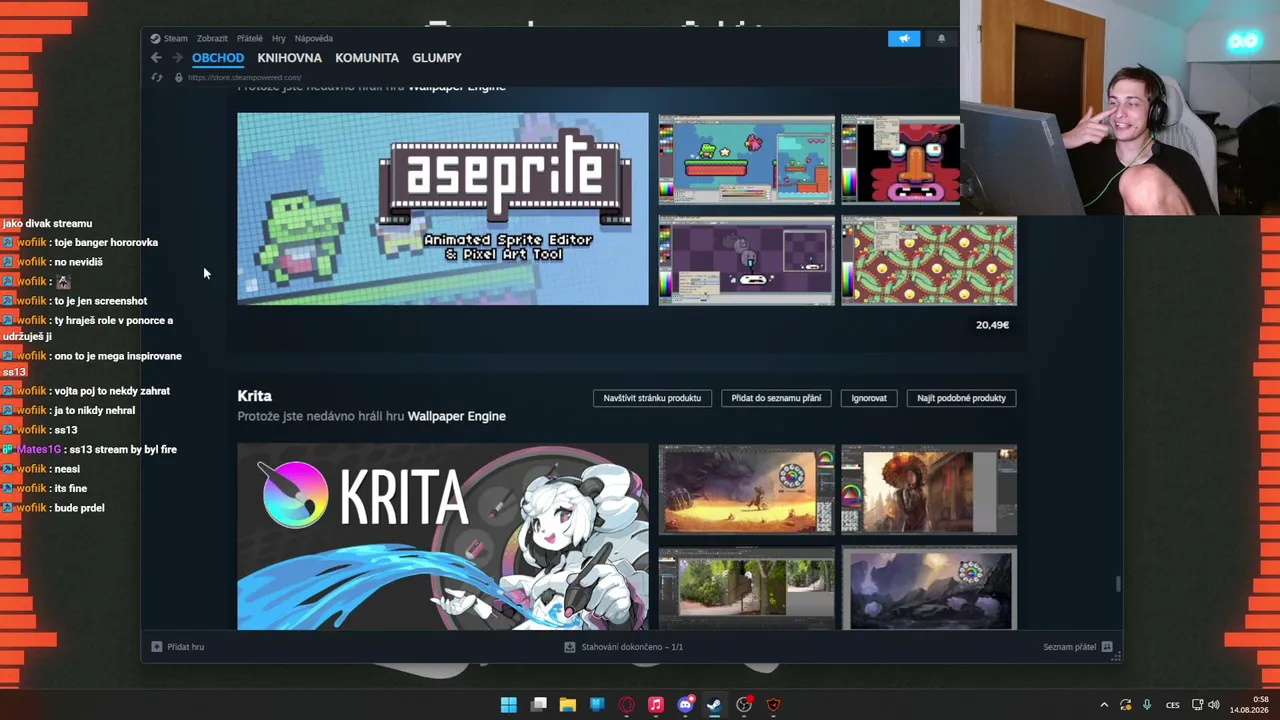Click the chat message "ss13 stream by byl fire"
The width and height of the screenshot is (1280, 720).
point(123,450)
